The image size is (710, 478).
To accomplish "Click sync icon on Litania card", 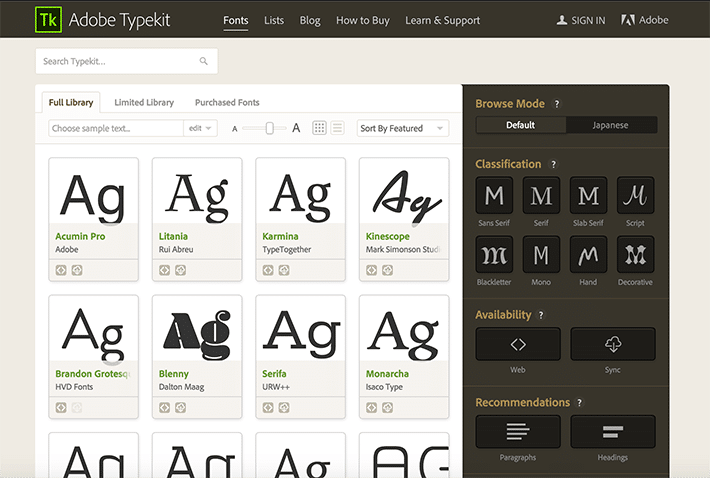I will 181,270.
